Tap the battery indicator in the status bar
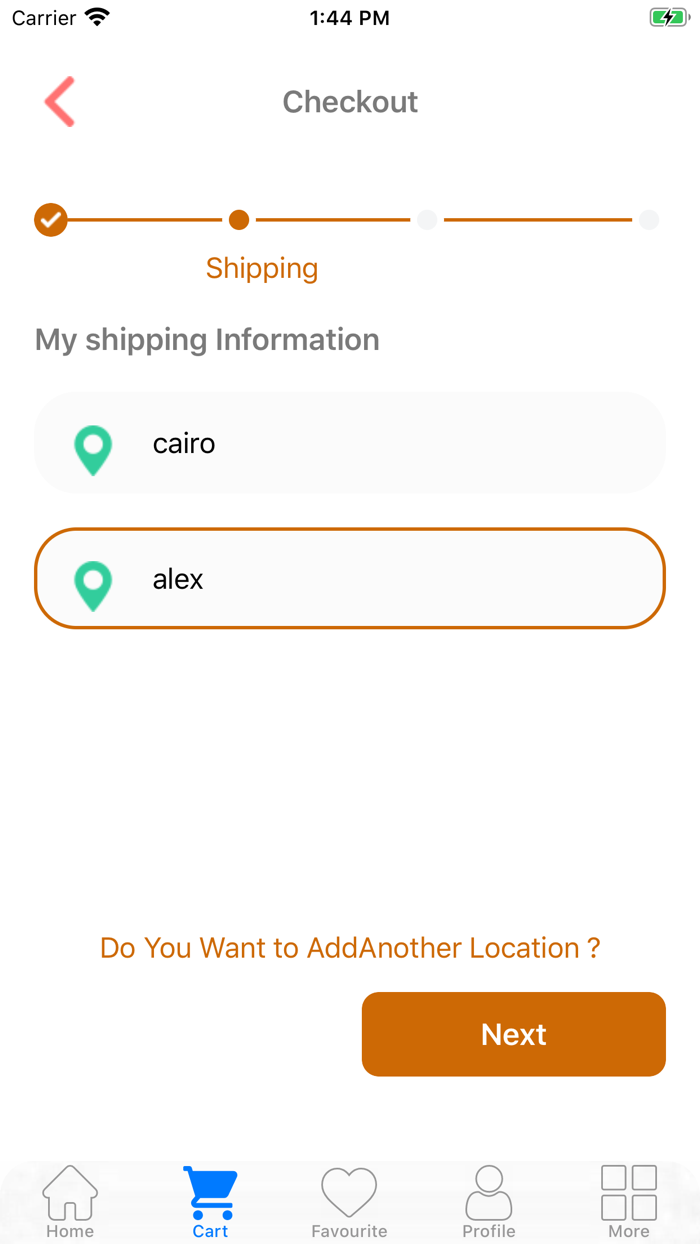Screen dimensions: 700x1244 coord(669,16)
